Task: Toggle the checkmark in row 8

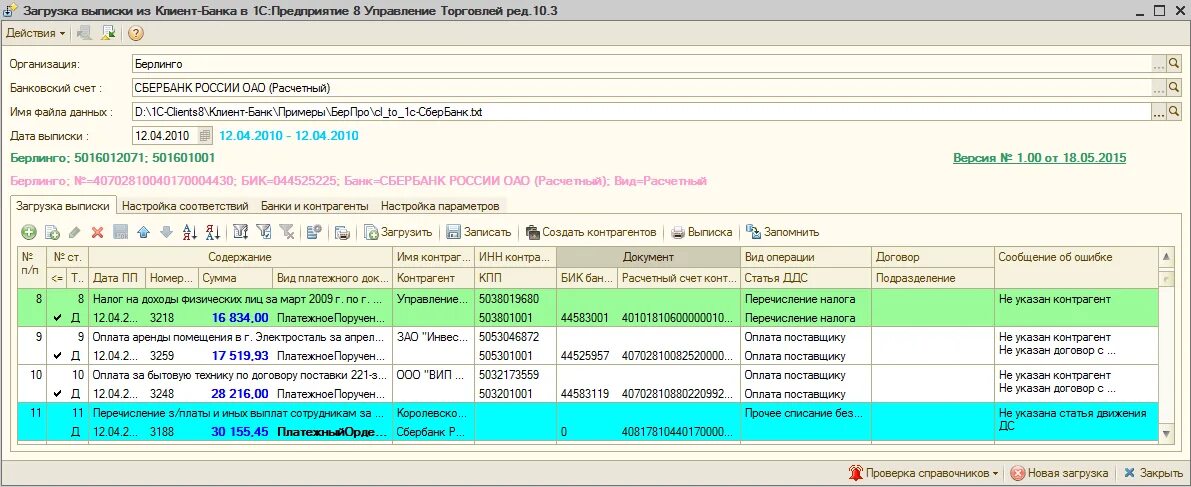Action: coord(58,318)
